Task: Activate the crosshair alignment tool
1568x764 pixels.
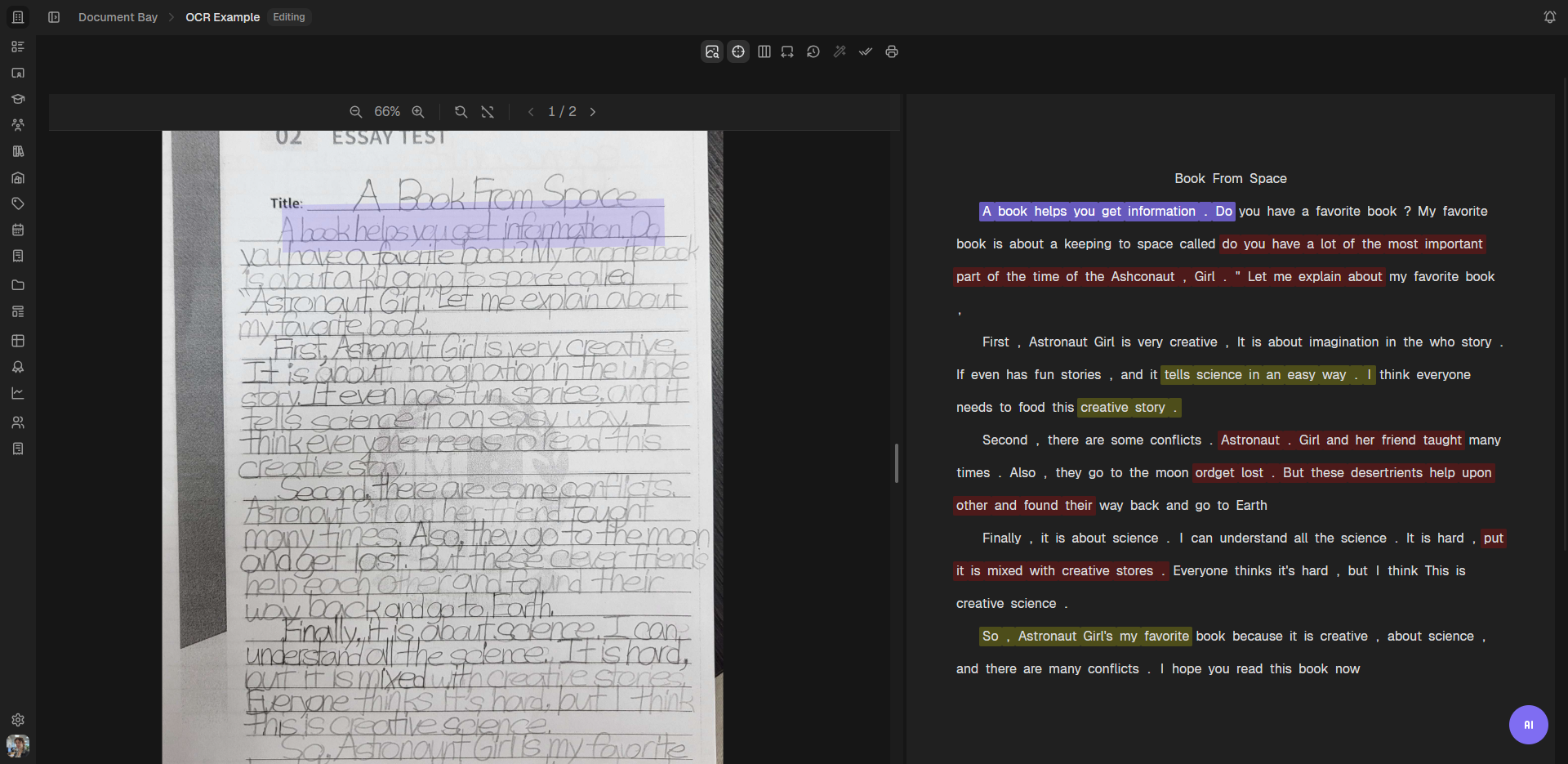Action: click(x=737, y=51)
